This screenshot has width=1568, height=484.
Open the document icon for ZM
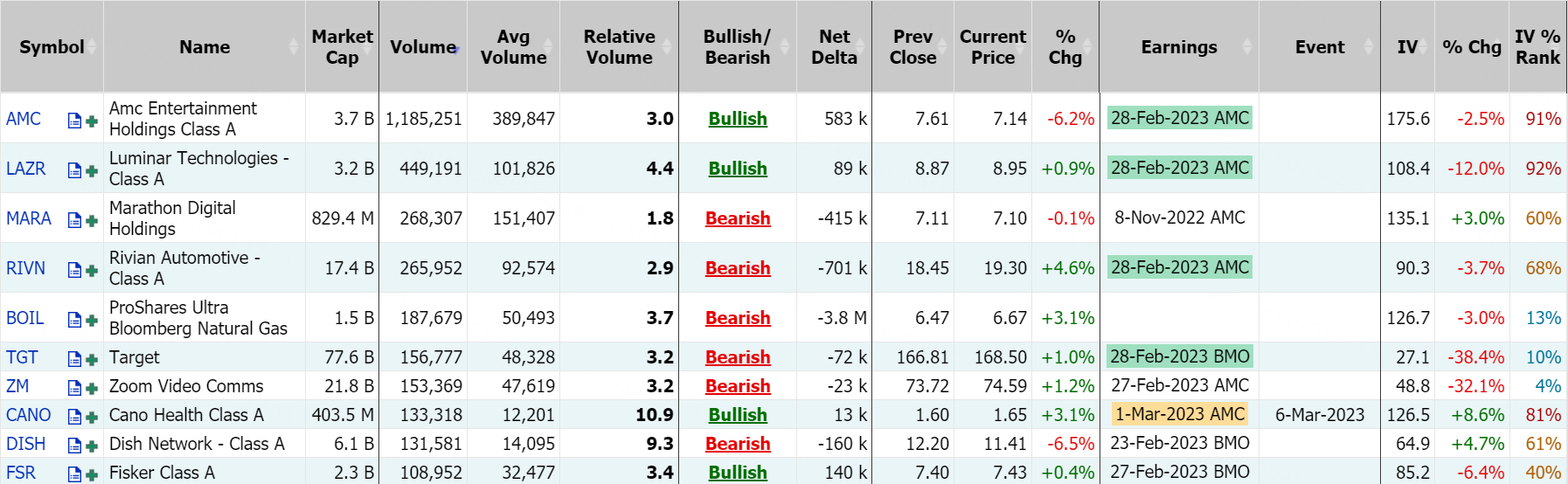74,388
